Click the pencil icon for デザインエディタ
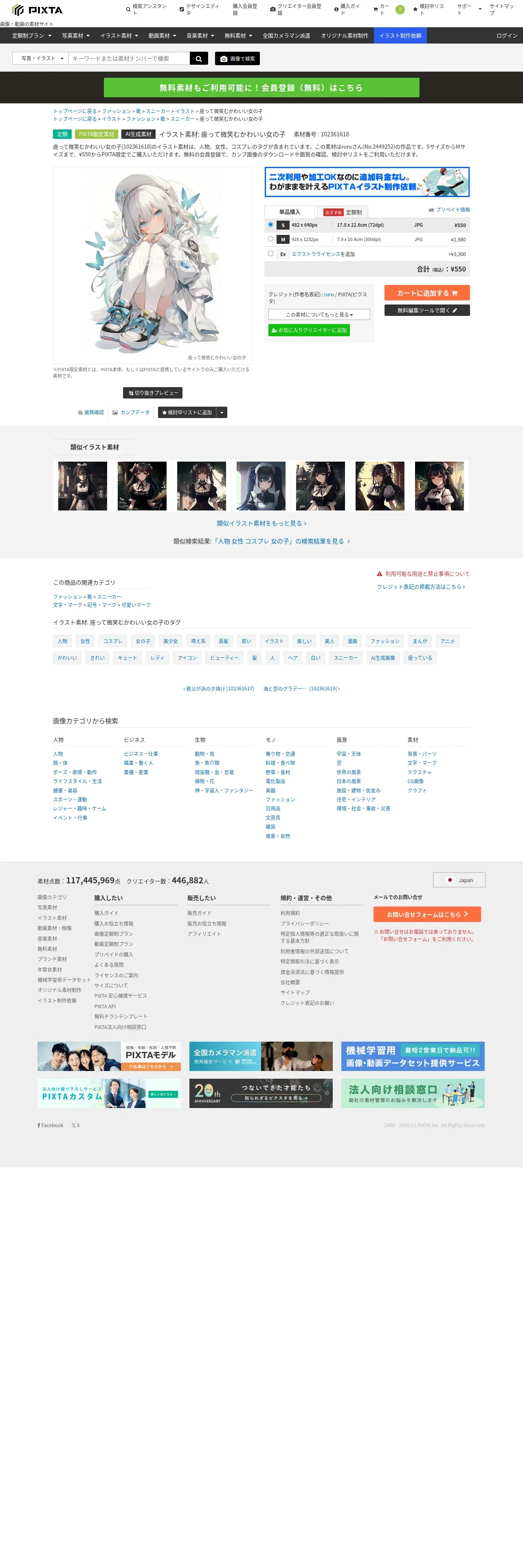The height and width of the screenshot is (1568, 523). coord(181,10)
